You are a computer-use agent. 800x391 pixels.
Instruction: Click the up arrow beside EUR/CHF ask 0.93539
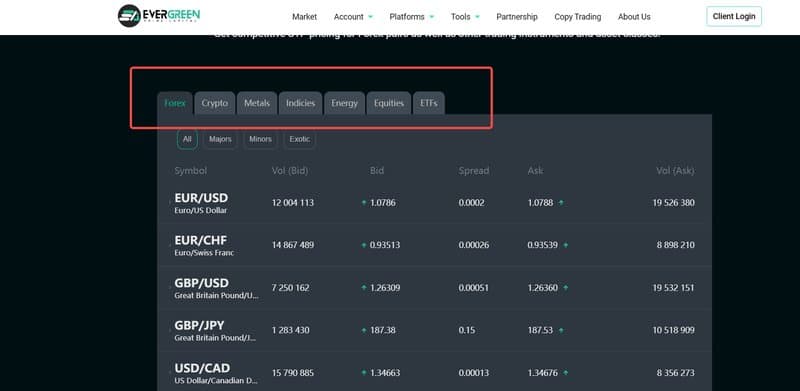pos(565,245)
